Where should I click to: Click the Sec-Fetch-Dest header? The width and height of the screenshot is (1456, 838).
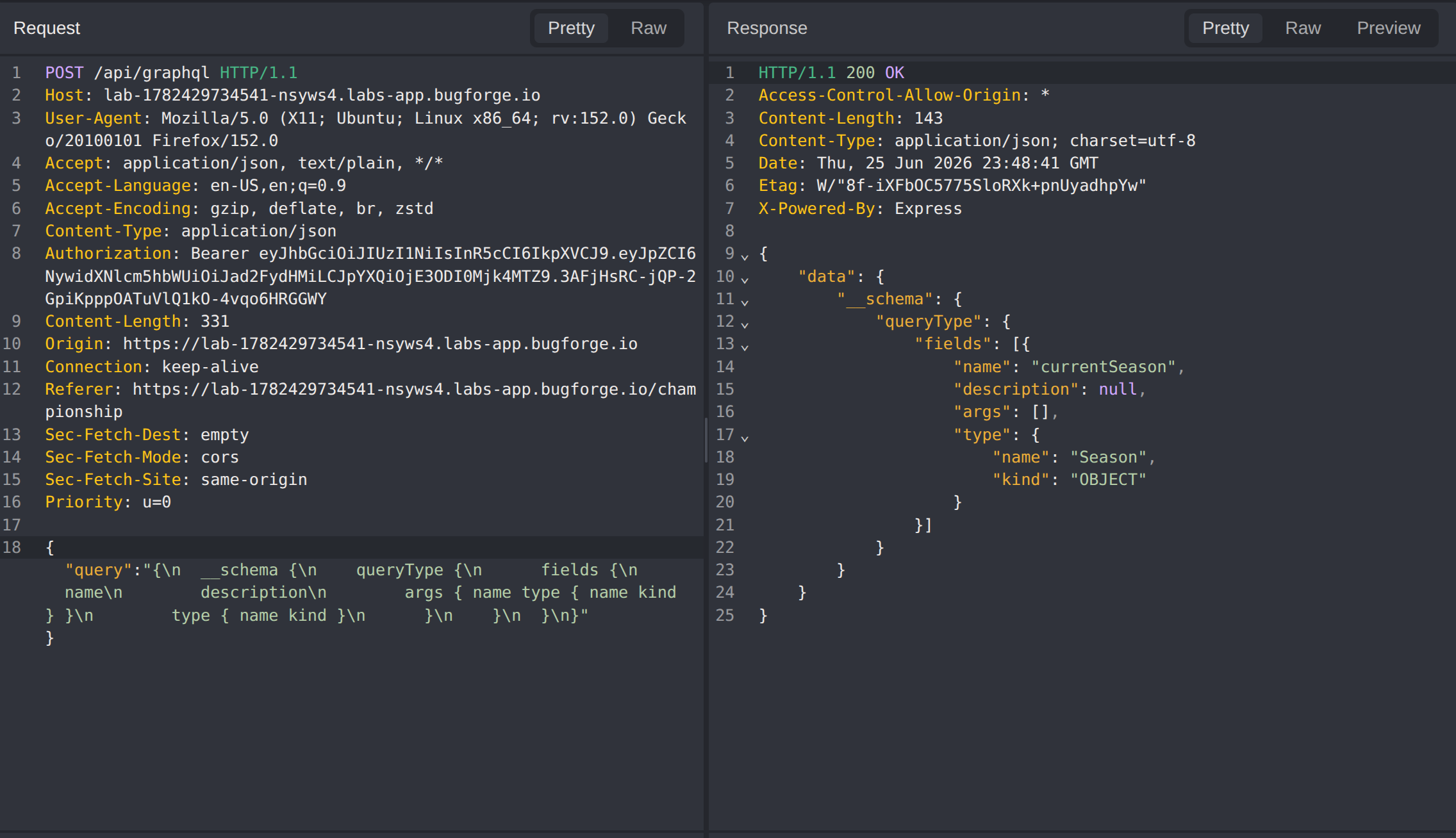coord(147,435)
